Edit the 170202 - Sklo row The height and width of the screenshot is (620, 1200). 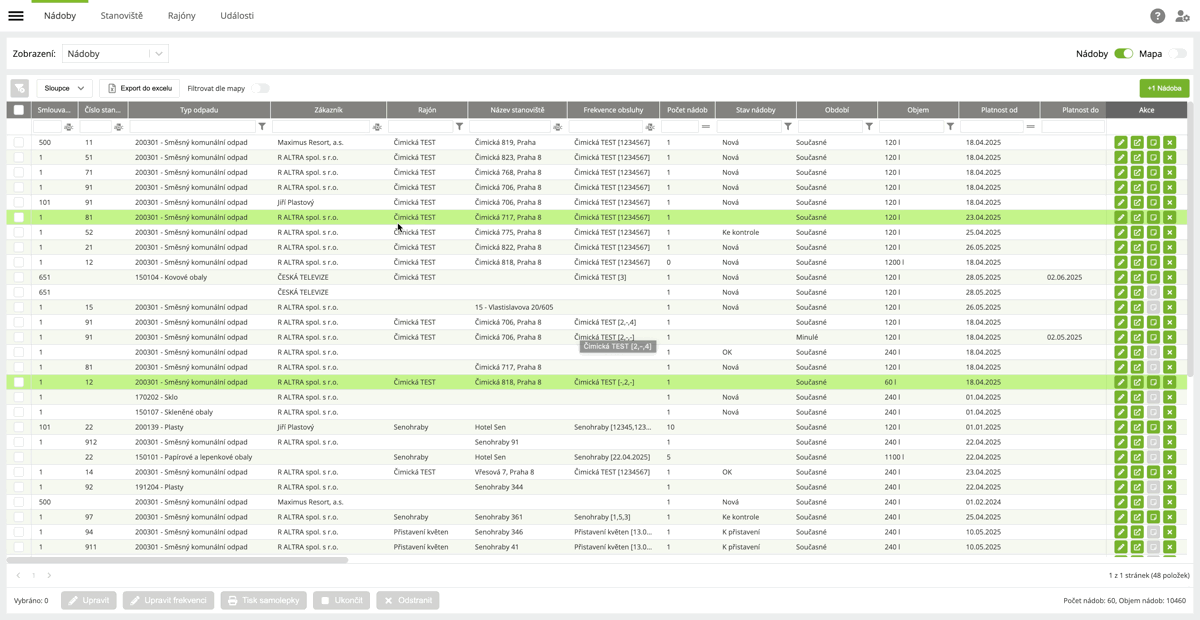tap(1121, 397)
